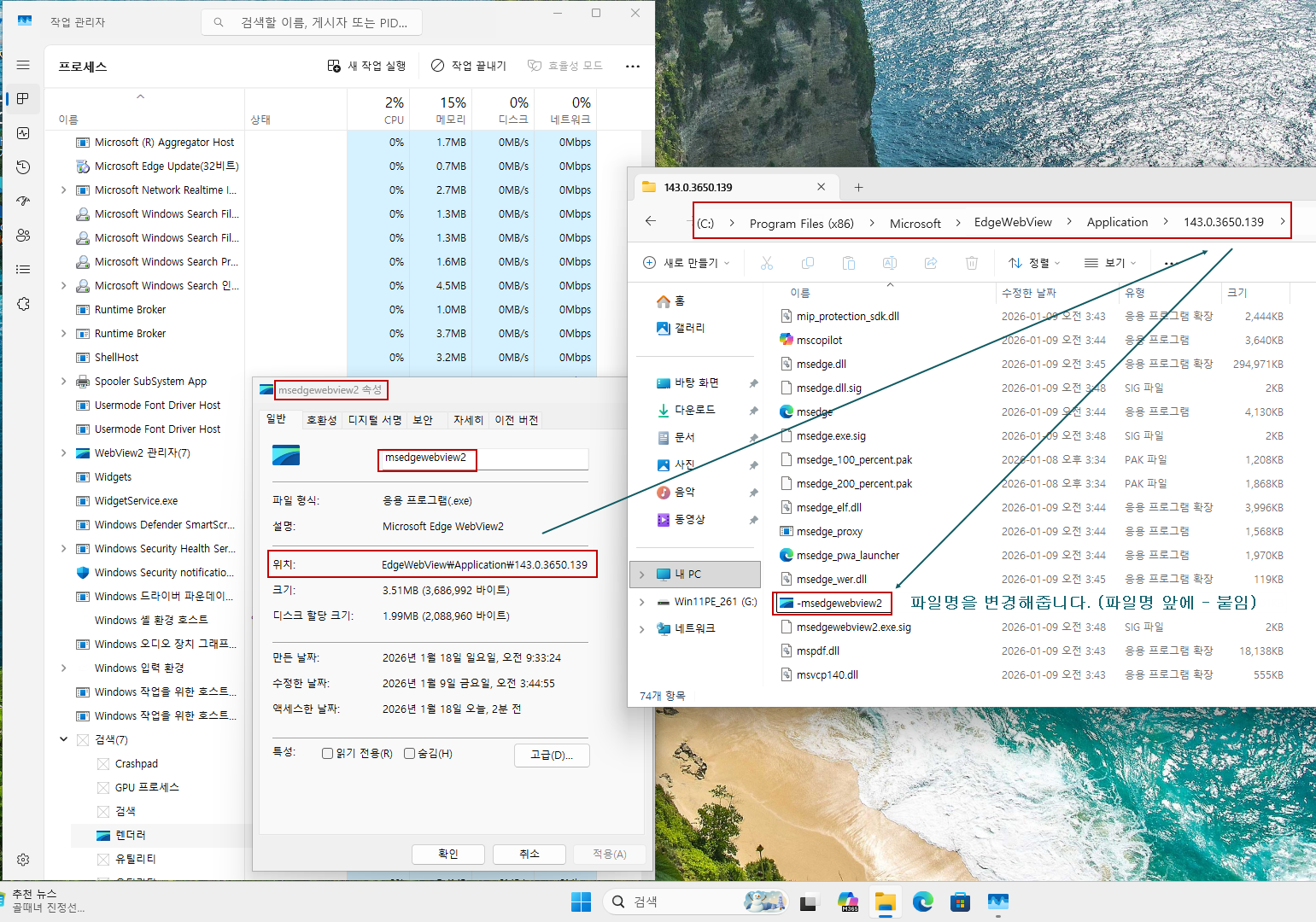The height and width of the screenshot is (922, 1316).
Task: Open Details list icon in Task Manager sidebar
Action: [x=23, y=270]
